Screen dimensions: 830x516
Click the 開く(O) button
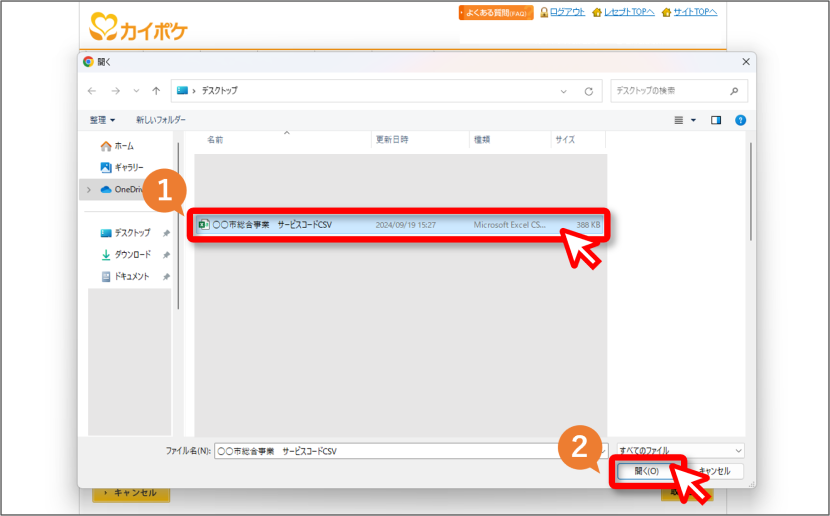coord(646,470)
